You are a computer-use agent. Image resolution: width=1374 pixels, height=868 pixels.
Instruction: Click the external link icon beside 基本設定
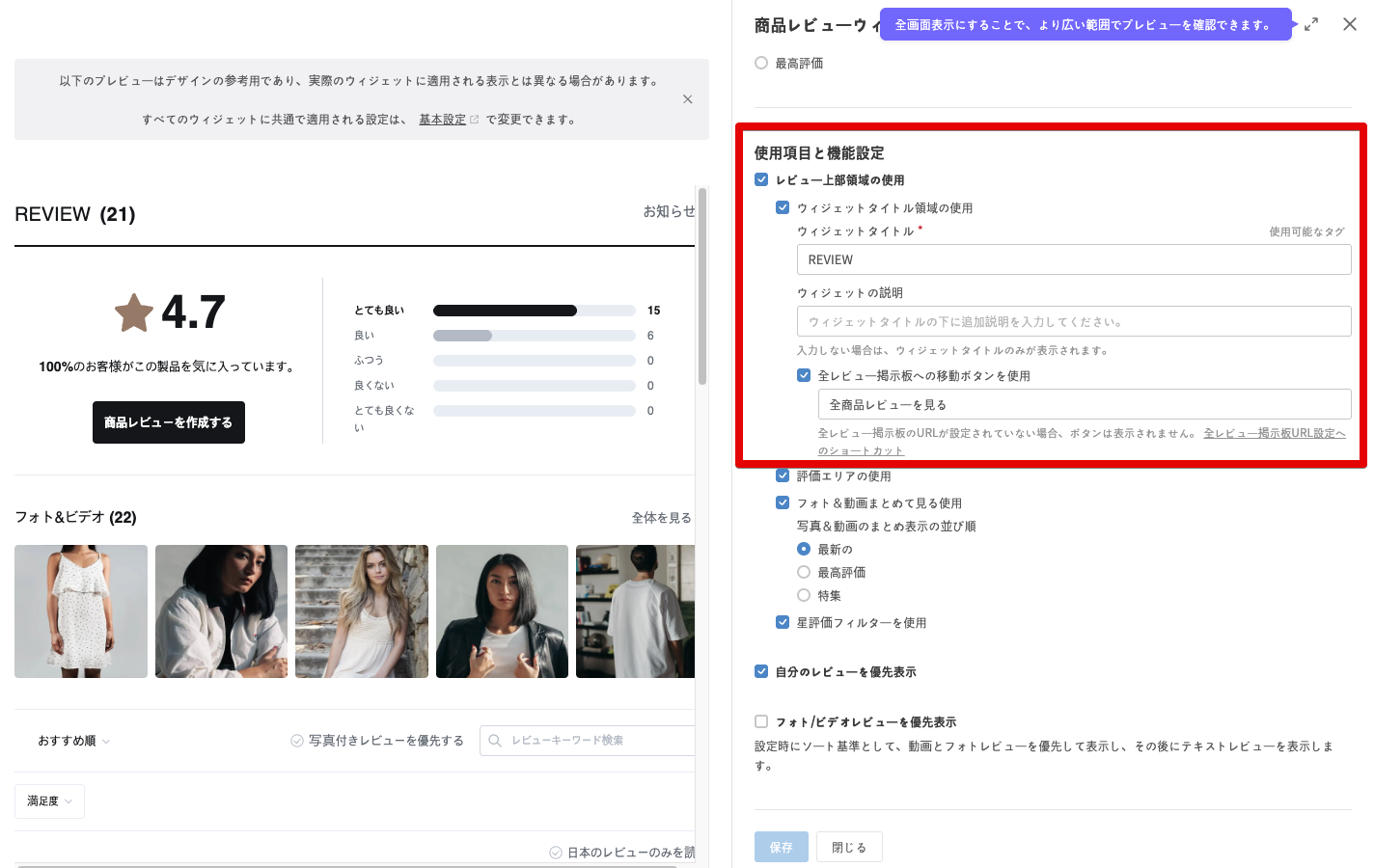tap(474, 120)
